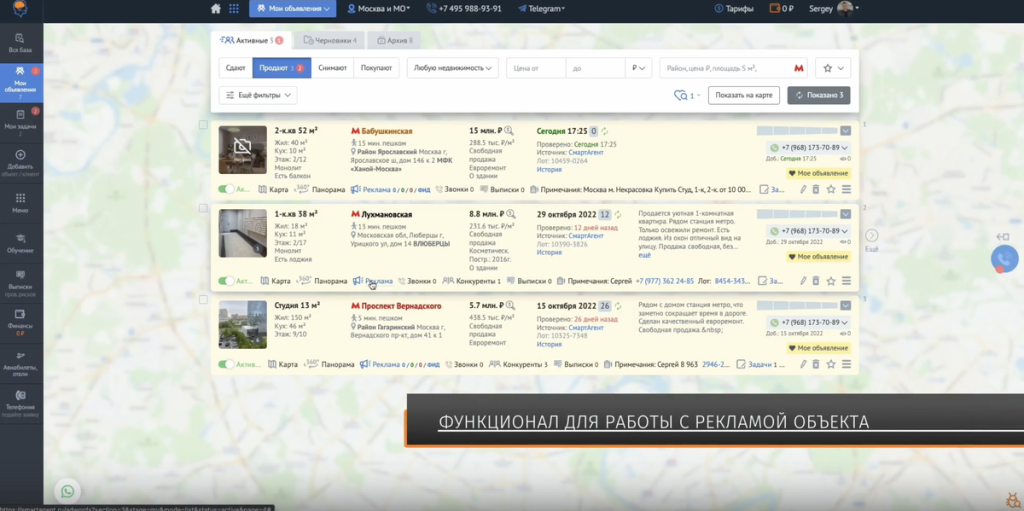Screen dimensions: 1024x511
Task: Open Карта for the Лухмановская listing
Action: tap(275, 281)
